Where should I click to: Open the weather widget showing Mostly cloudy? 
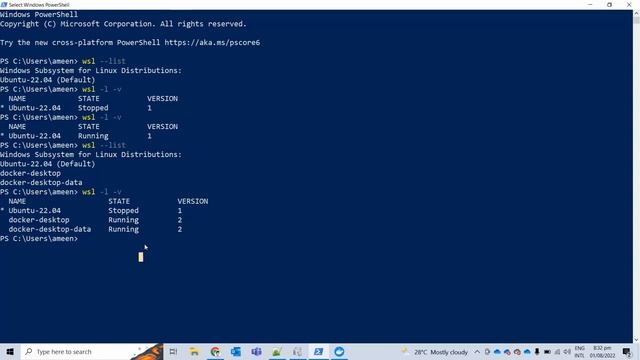pyautogui.click(x=435, y=352)
